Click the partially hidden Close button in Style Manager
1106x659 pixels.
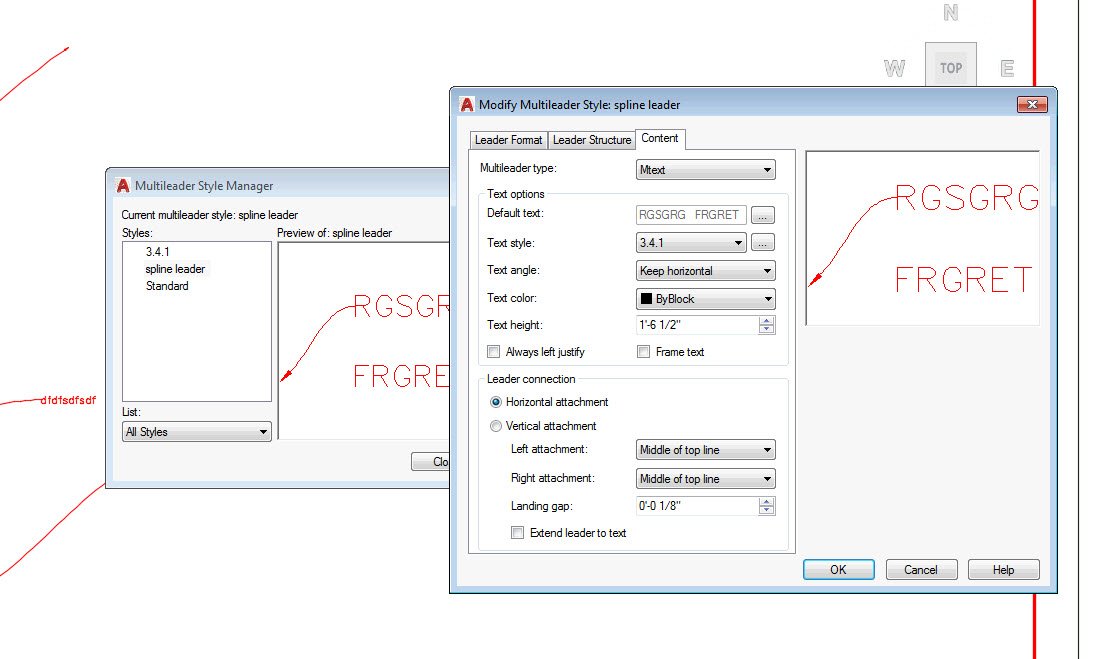(x=431, y=461)
